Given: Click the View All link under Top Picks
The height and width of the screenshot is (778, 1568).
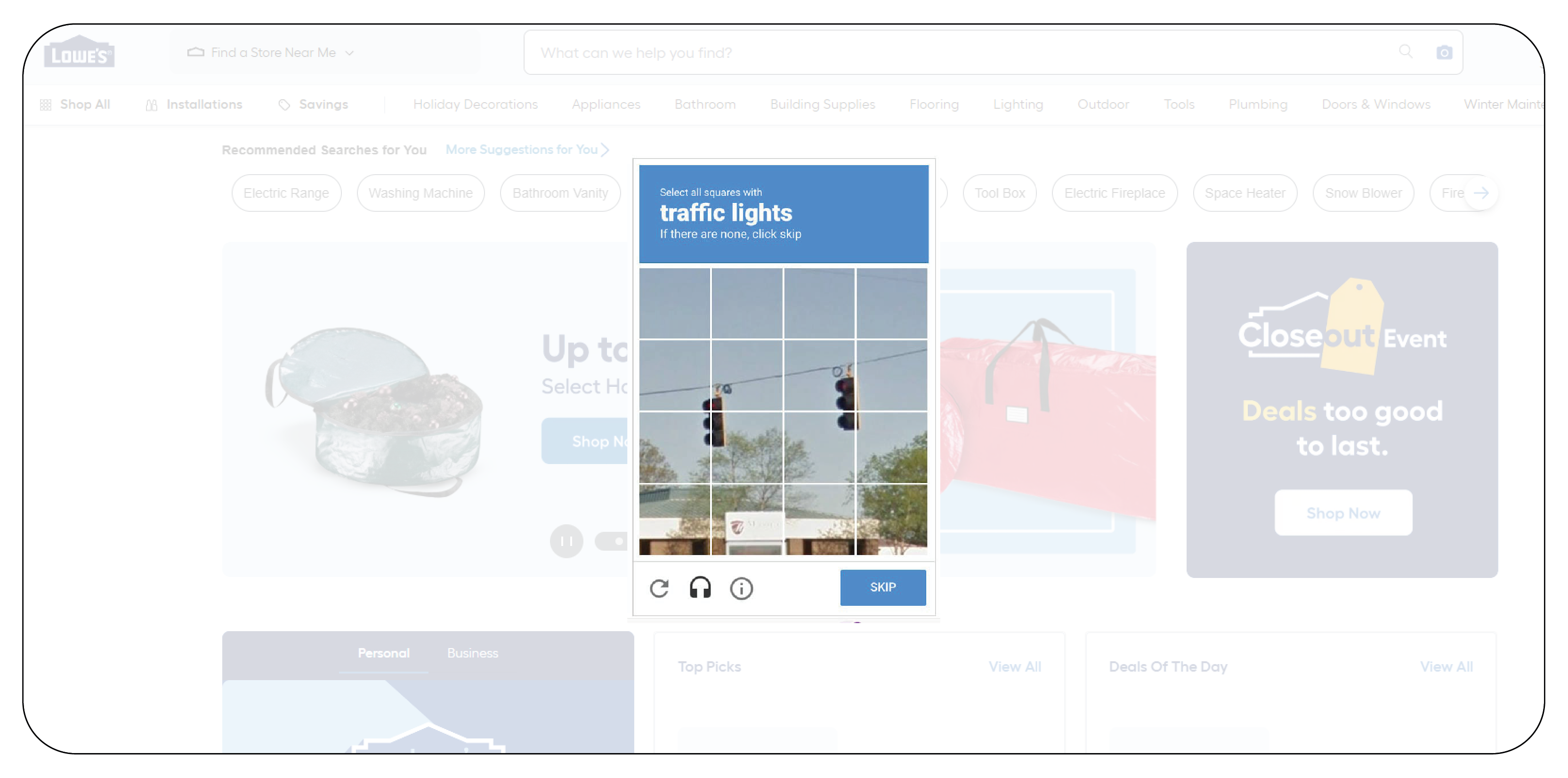Looking at the screenshot, I should point(1013,665).
